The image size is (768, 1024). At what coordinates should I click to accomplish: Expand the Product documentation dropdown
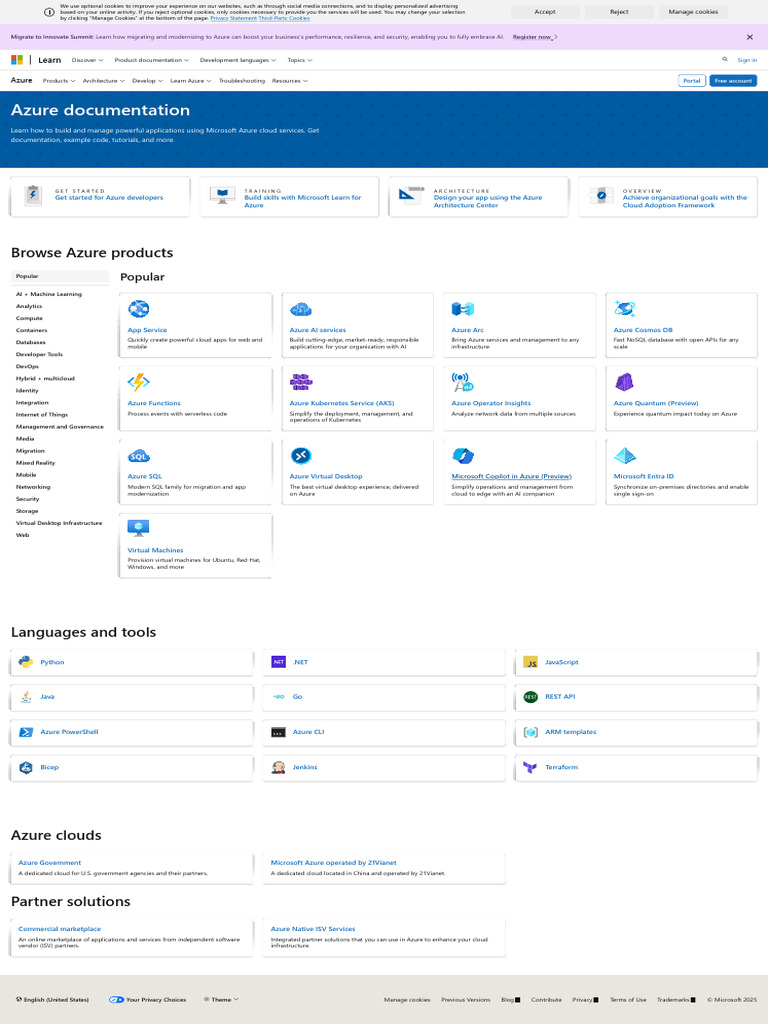point(151,60)
